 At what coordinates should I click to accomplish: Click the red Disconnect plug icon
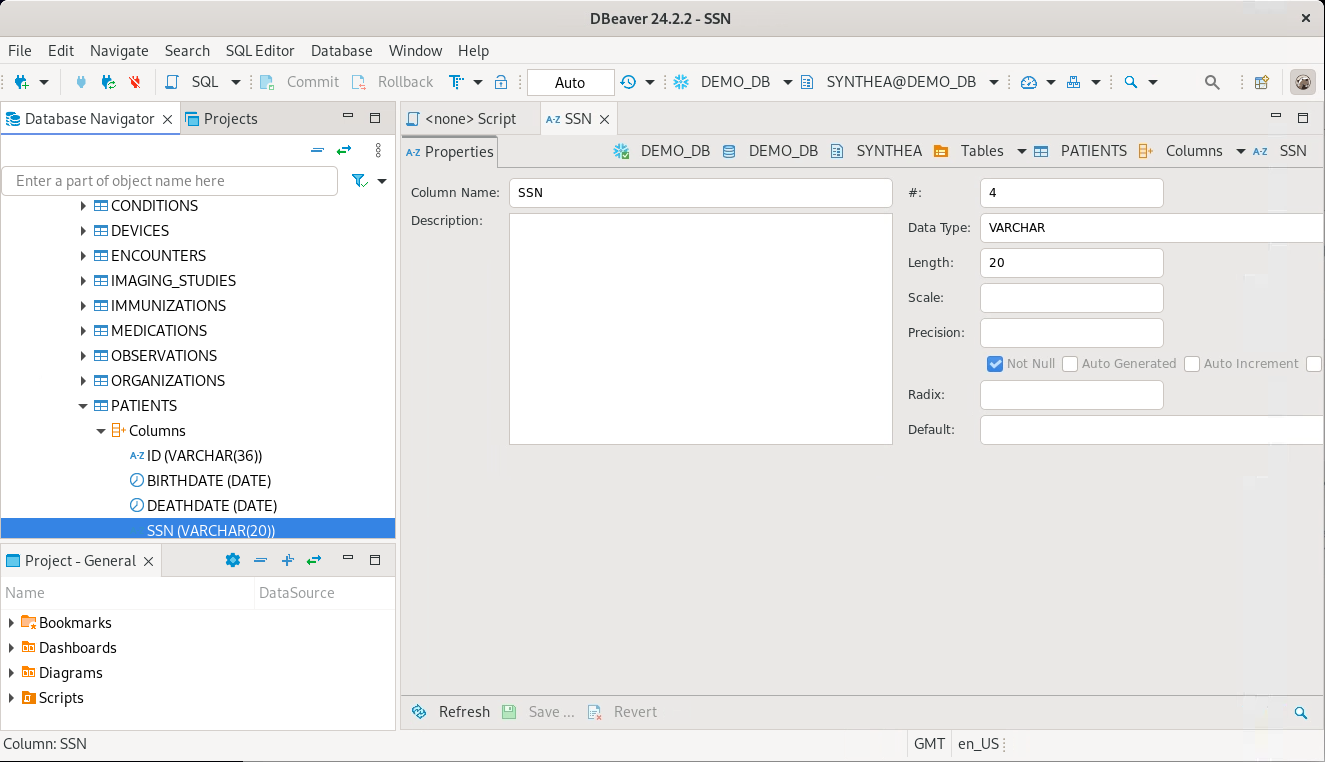click(x=134, y=82)
